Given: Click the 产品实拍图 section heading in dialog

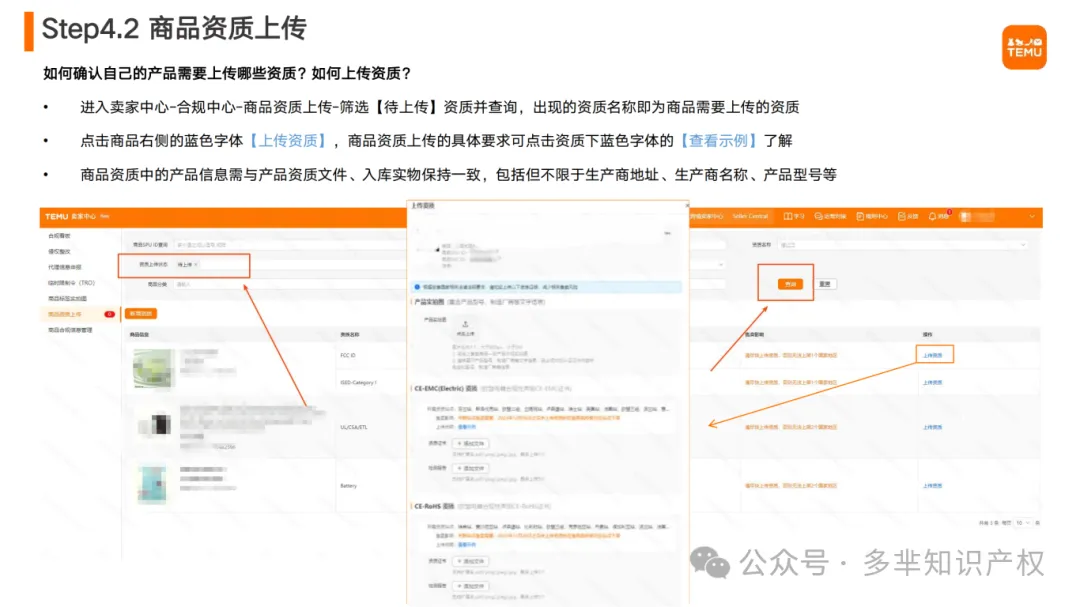Looking at the screenshot, I should tap(429, 302).
